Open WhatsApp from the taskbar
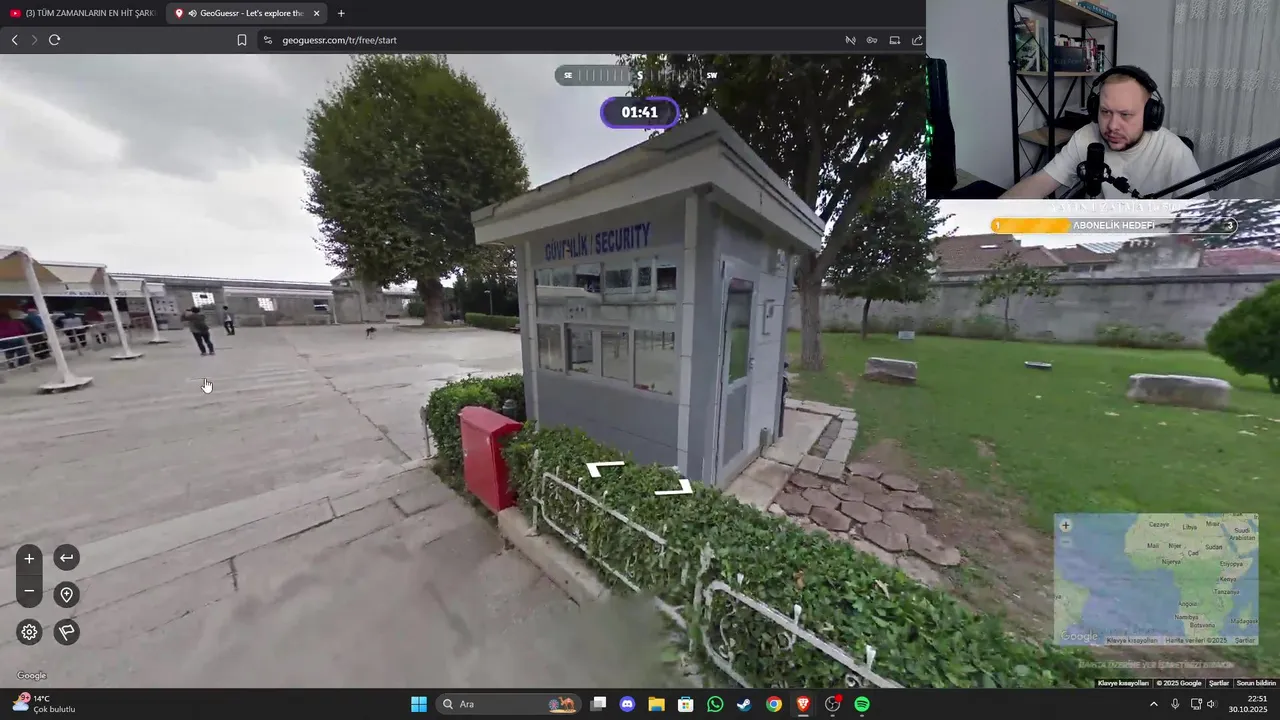The image size is (1280, 720). coord(715,704)
